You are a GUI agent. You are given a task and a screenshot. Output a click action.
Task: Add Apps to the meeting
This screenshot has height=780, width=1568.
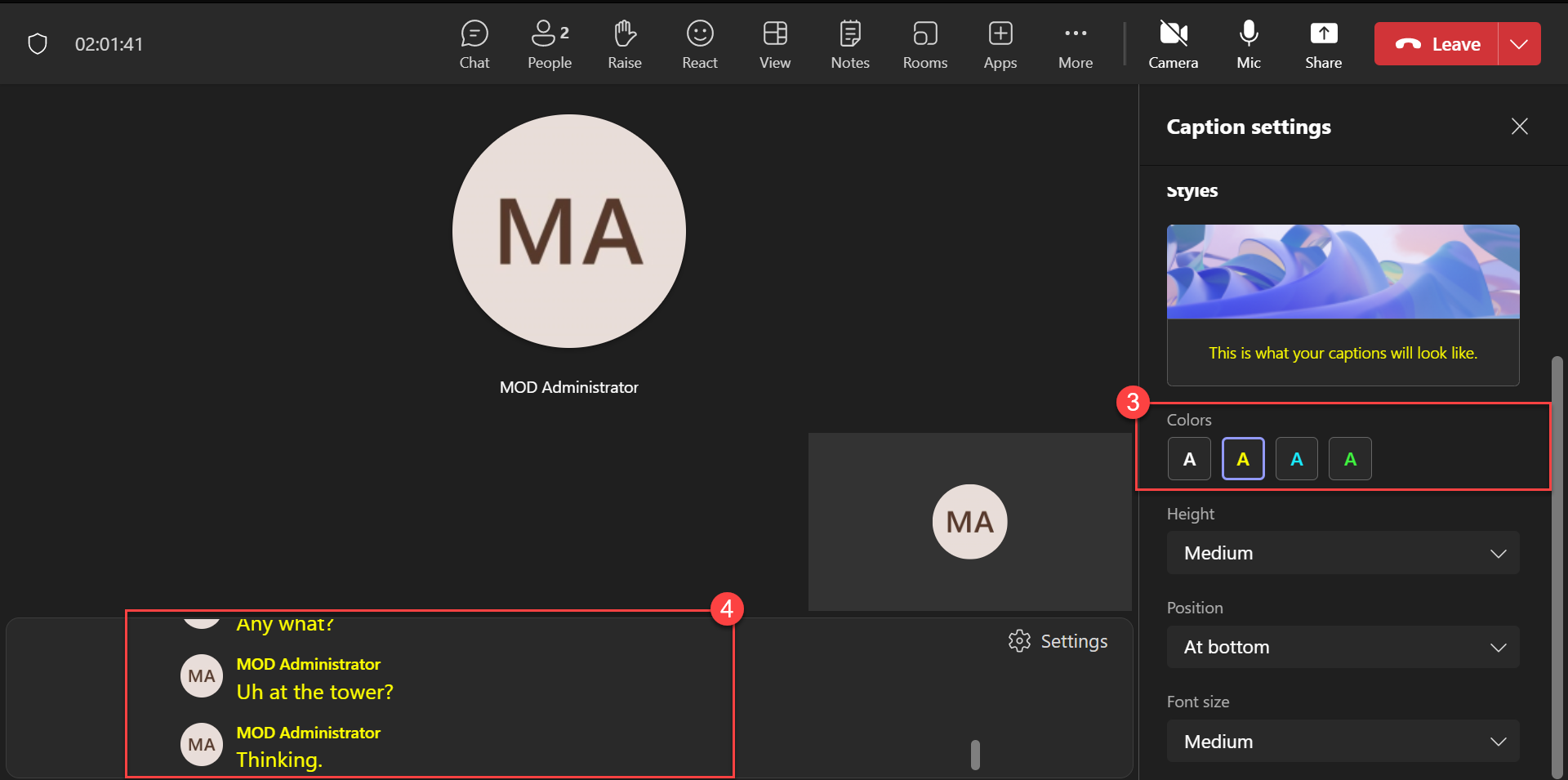[1000, 44]
